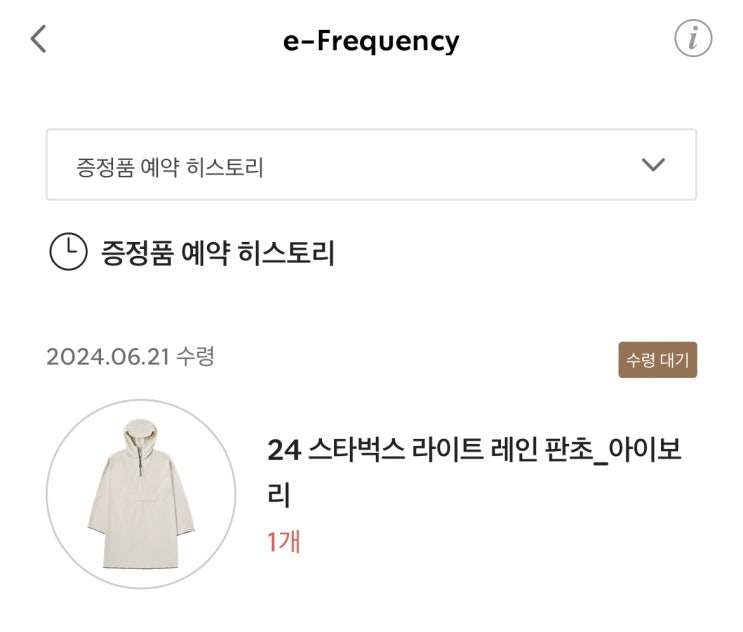Select the bold 증정품 예약 히스토리 section heading
This screenshot has width=743, height=632.
[218, 253]
